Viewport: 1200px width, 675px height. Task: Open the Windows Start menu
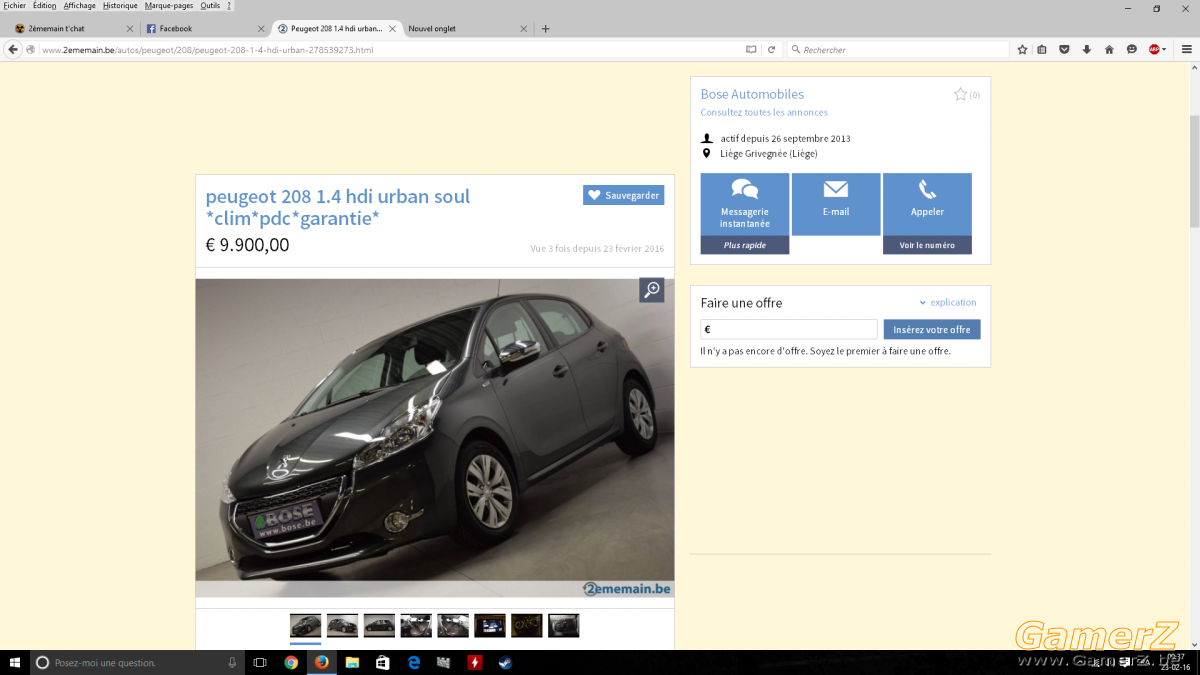(x=15, y=662)
